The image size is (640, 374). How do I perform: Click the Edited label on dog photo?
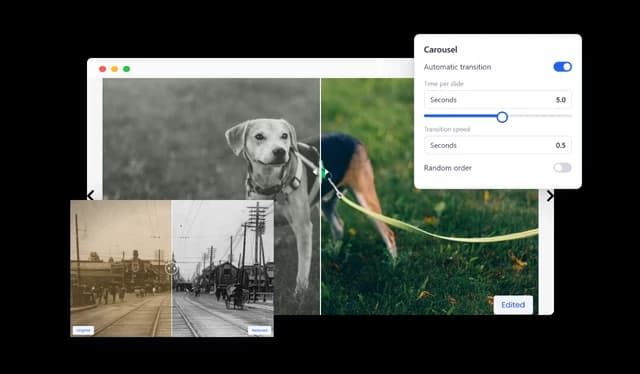click(x=513, y=305)
